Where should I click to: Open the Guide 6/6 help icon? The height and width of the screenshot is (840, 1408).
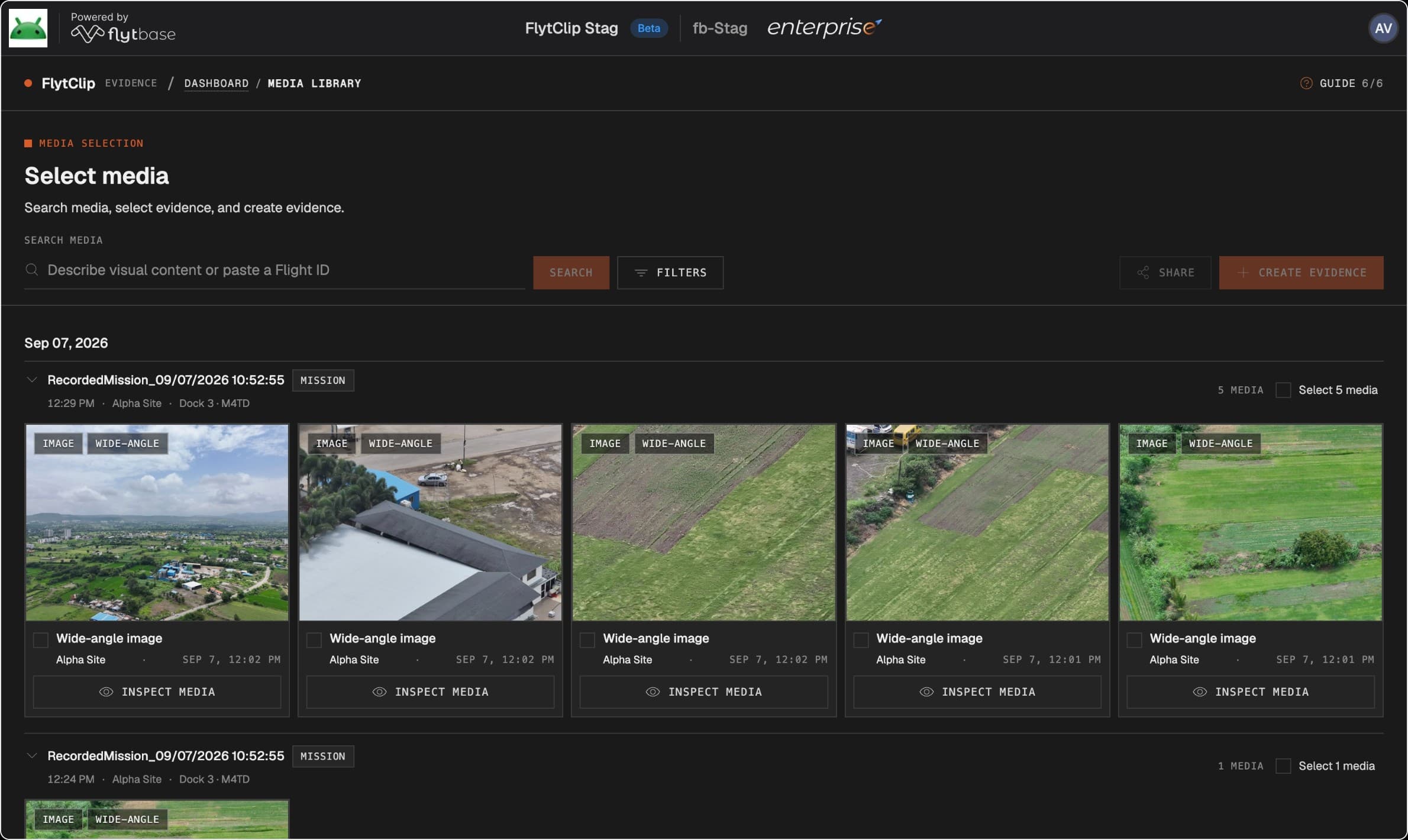[x=1306, y=83]
